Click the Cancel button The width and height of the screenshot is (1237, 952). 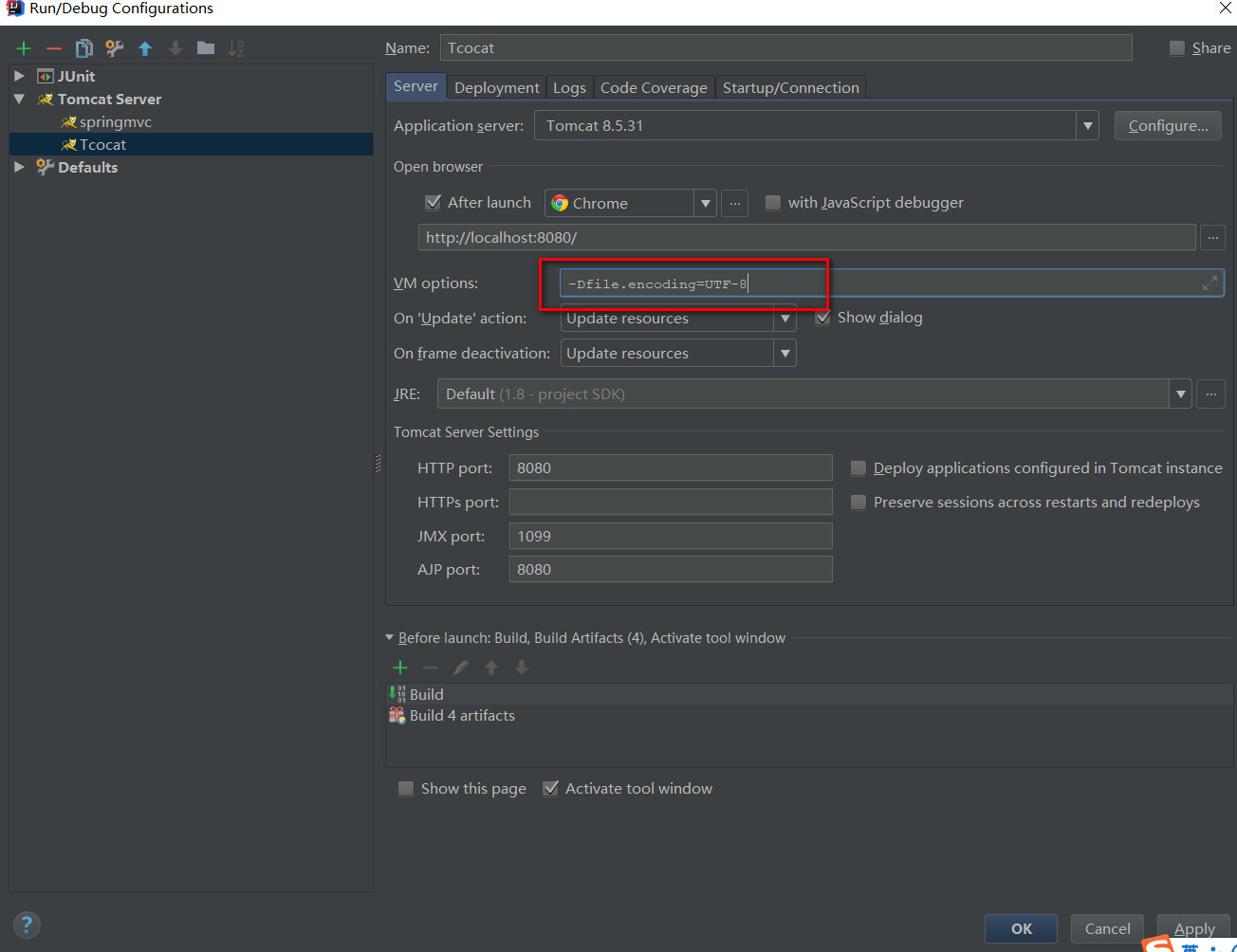(1107, 928)
